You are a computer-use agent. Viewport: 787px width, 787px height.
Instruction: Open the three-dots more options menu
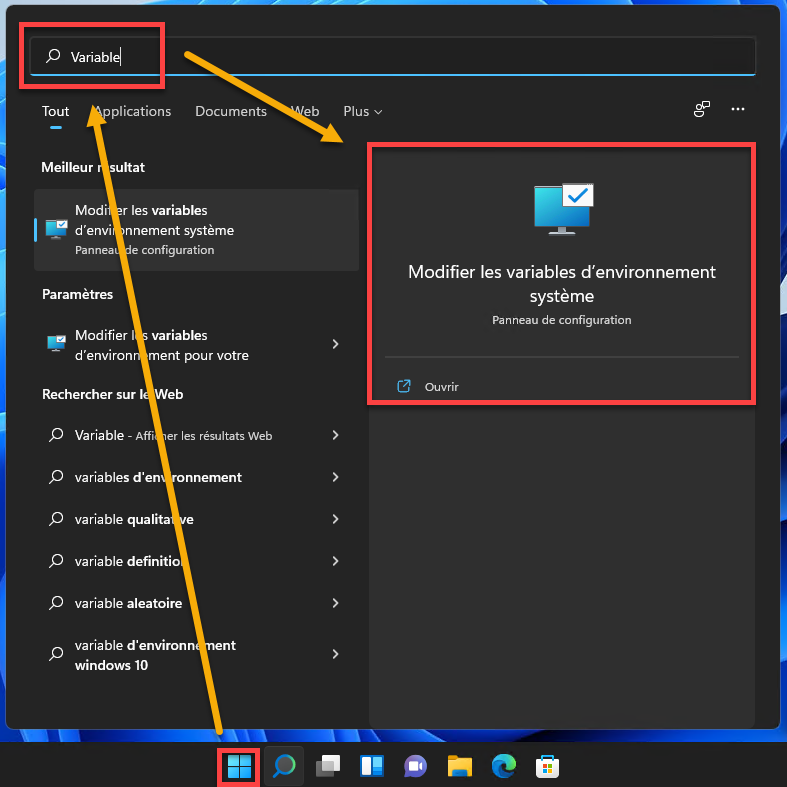pyautogui.click(x=738, y=109)
